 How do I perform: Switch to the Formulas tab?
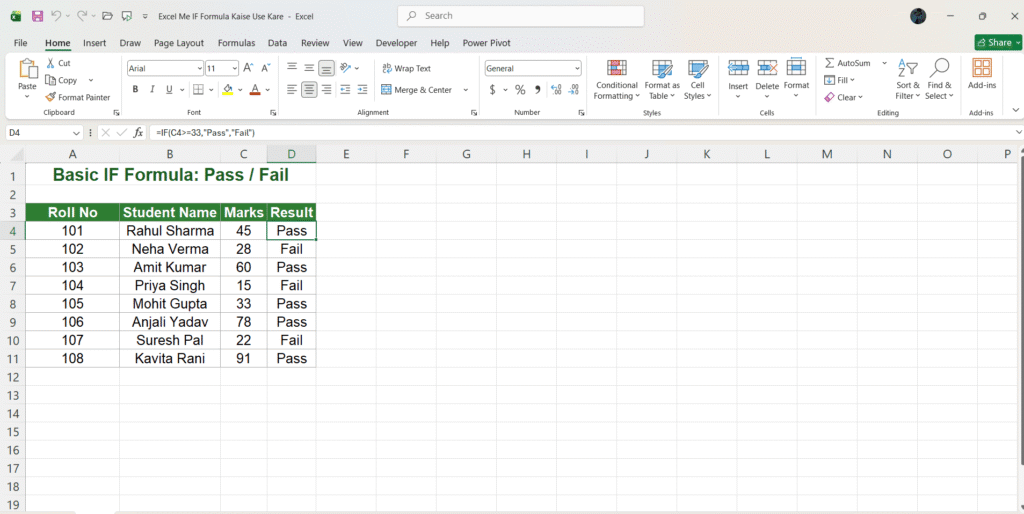pyautogui.click(x=236, y=43)
